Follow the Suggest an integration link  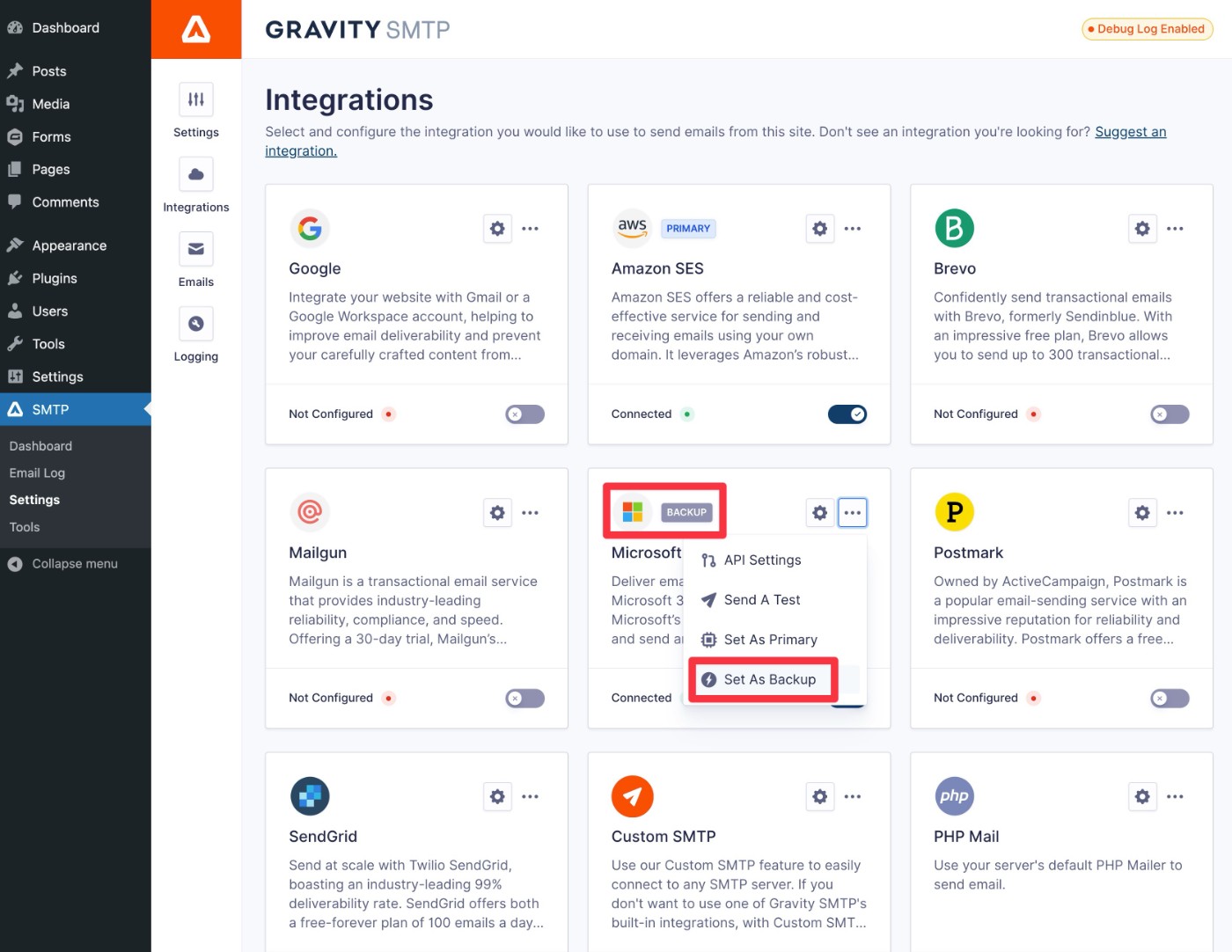click(x=1130, y=132)
